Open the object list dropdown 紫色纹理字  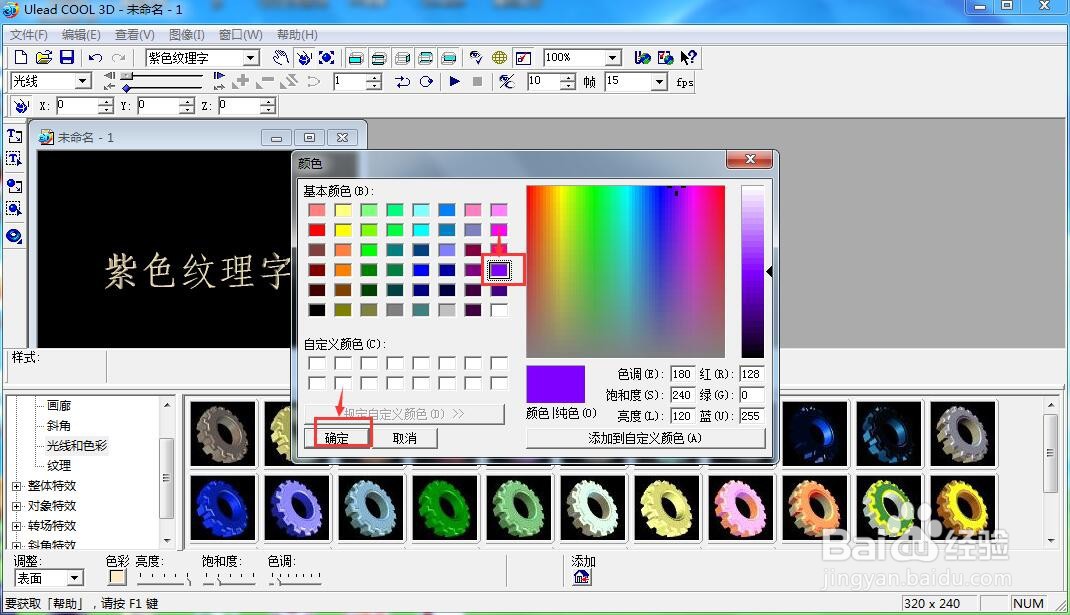pos(250,58)
